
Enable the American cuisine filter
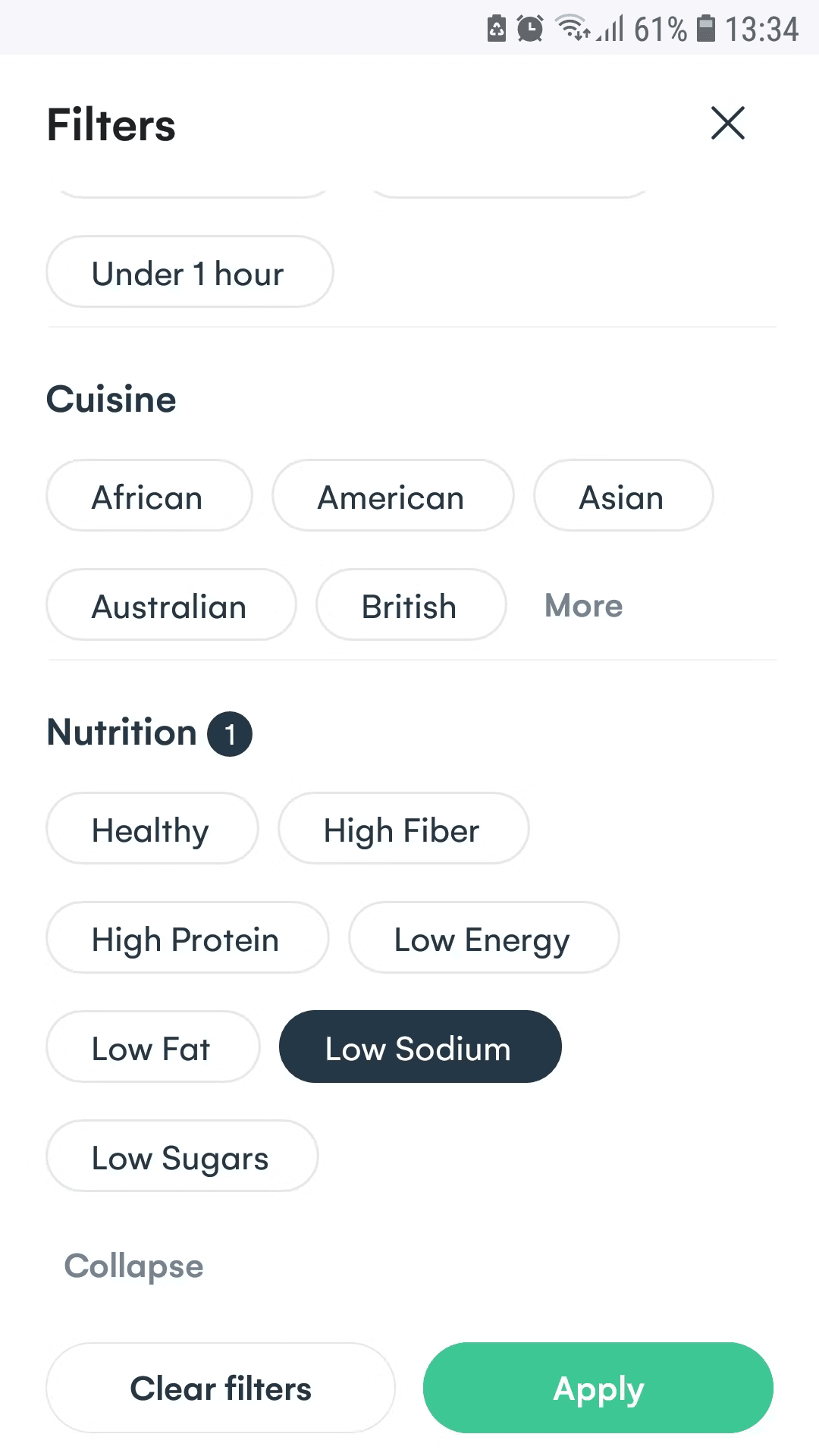[392, 496]
